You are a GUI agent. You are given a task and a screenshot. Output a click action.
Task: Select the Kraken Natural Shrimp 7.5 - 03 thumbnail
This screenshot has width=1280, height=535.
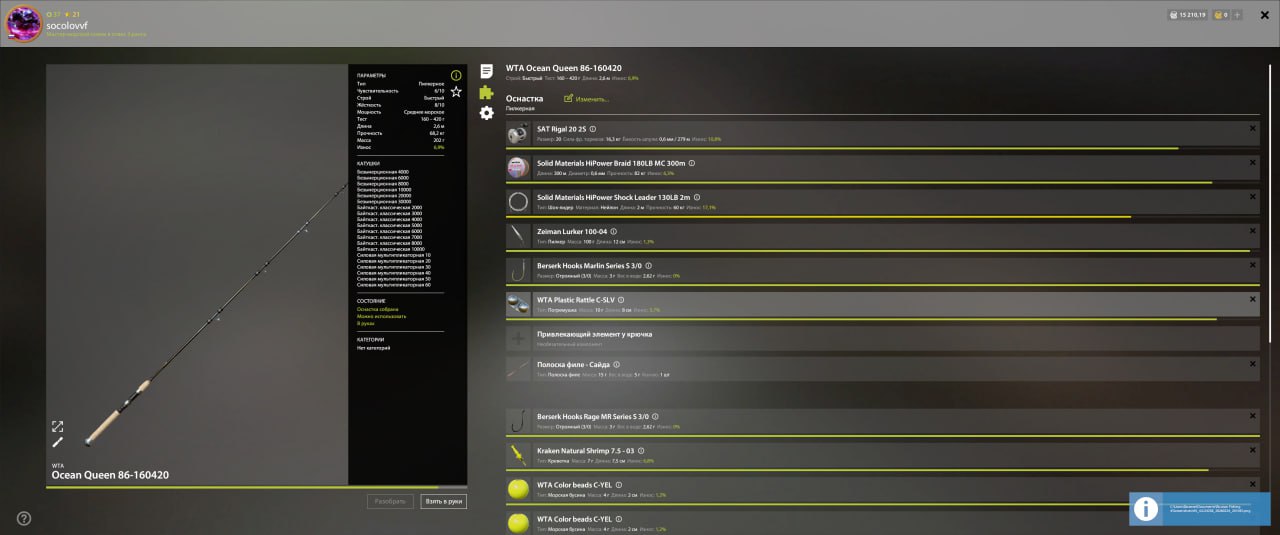pyautogui.click(x=518, y=455)
